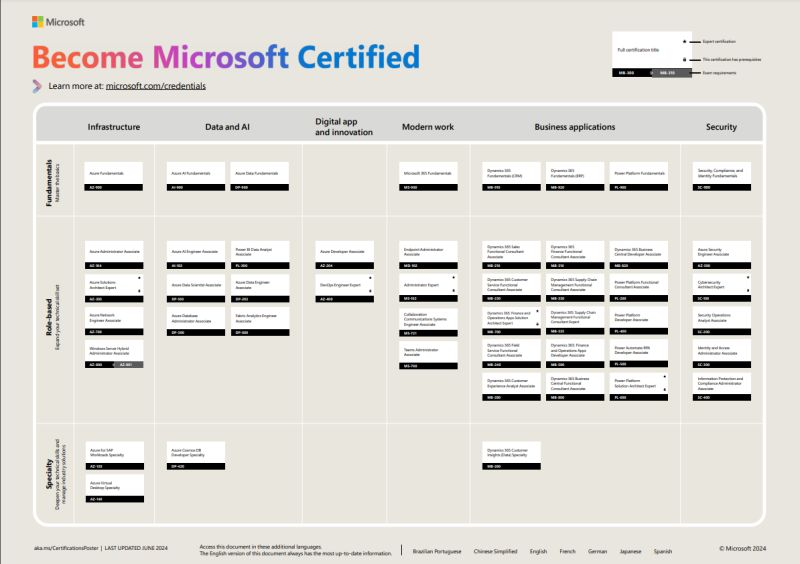Screen dimensions: 800x564
Task: Open the Power Platform Fundamentals card
Action: [x=639, y=177]
